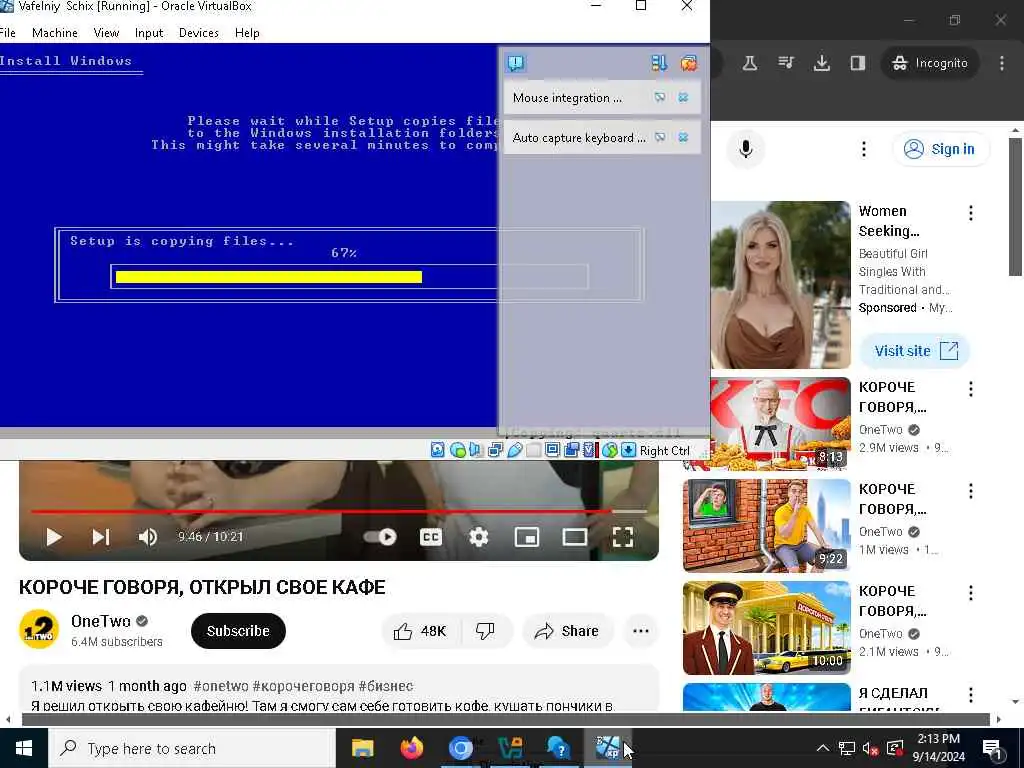The height and width of the screenshot is (768, 1024).
Task: Open the #бизнес hashtag link
Action: [x=386, y=686]
